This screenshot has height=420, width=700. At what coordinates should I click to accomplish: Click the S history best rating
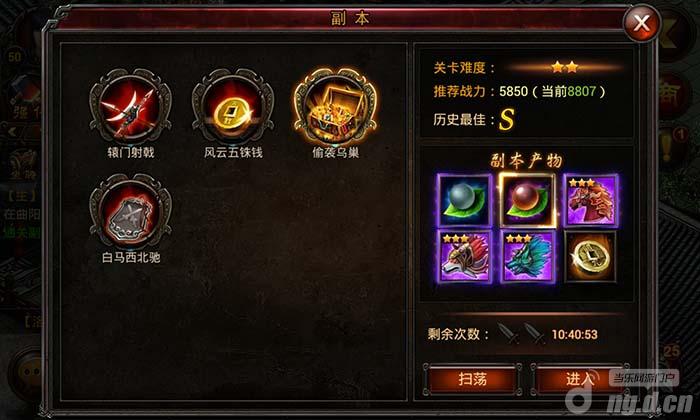[x=506, y=119]
